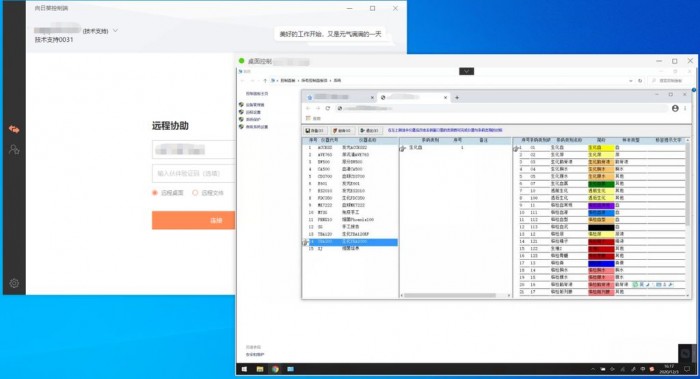Viewport: 700px width, 379px height.
Task: Open settings gear in the dark sidebar
Action: tap(14, 283)
